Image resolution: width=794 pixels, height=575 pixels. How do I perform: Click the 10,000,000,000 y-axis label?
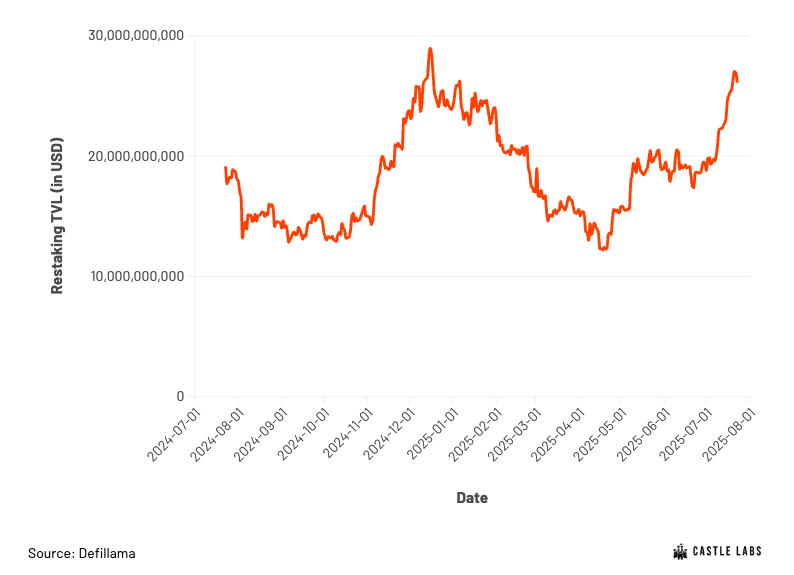point(137,276)
